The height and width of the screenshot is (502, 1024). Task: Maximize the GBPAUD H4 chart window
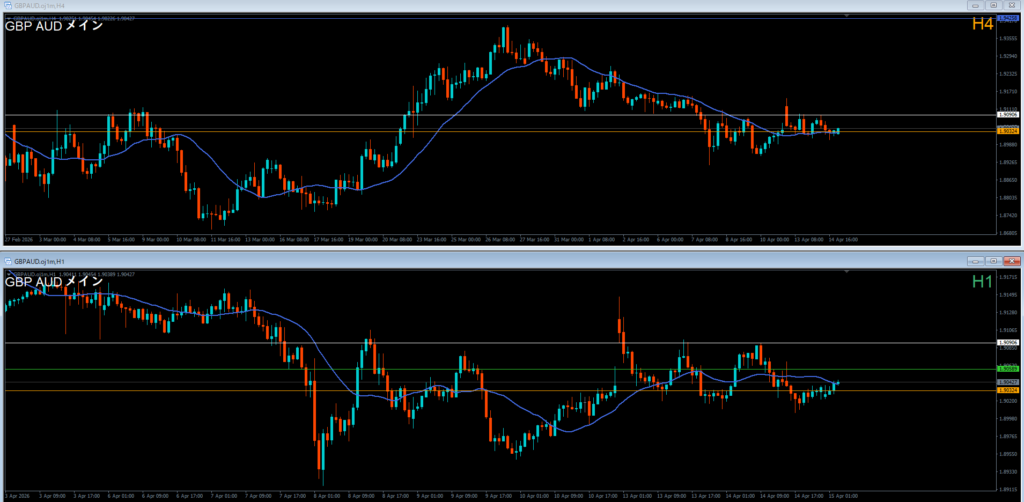pyautogui.click(x=993, y=5)
